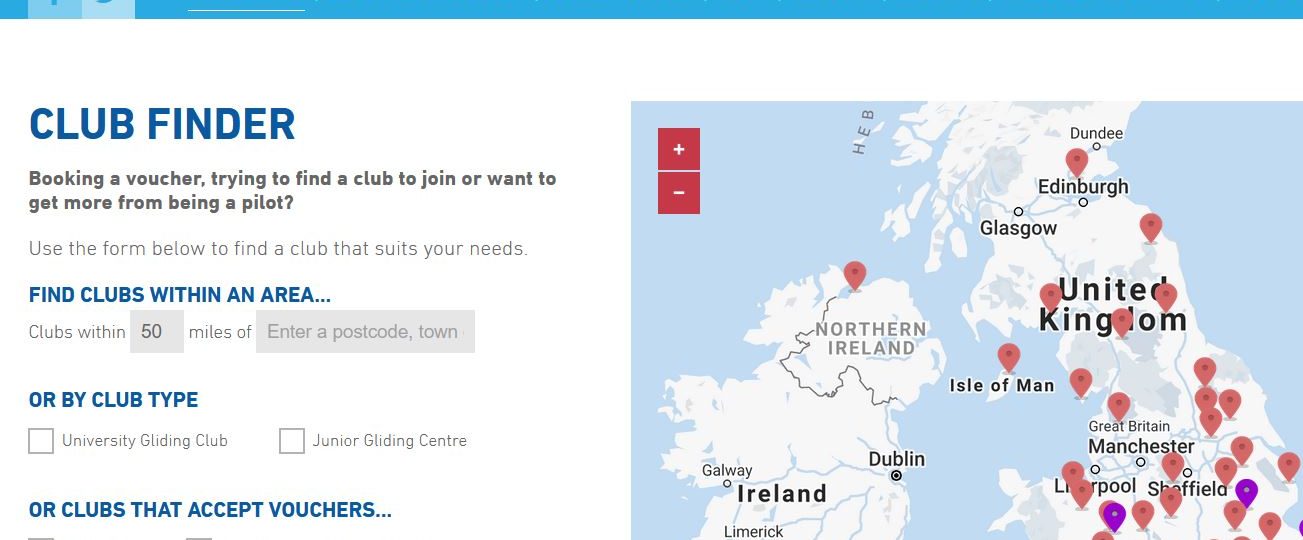Select the red marker above Great Britain label
The image size is (1303, 540).
(x=1119, y=406)
